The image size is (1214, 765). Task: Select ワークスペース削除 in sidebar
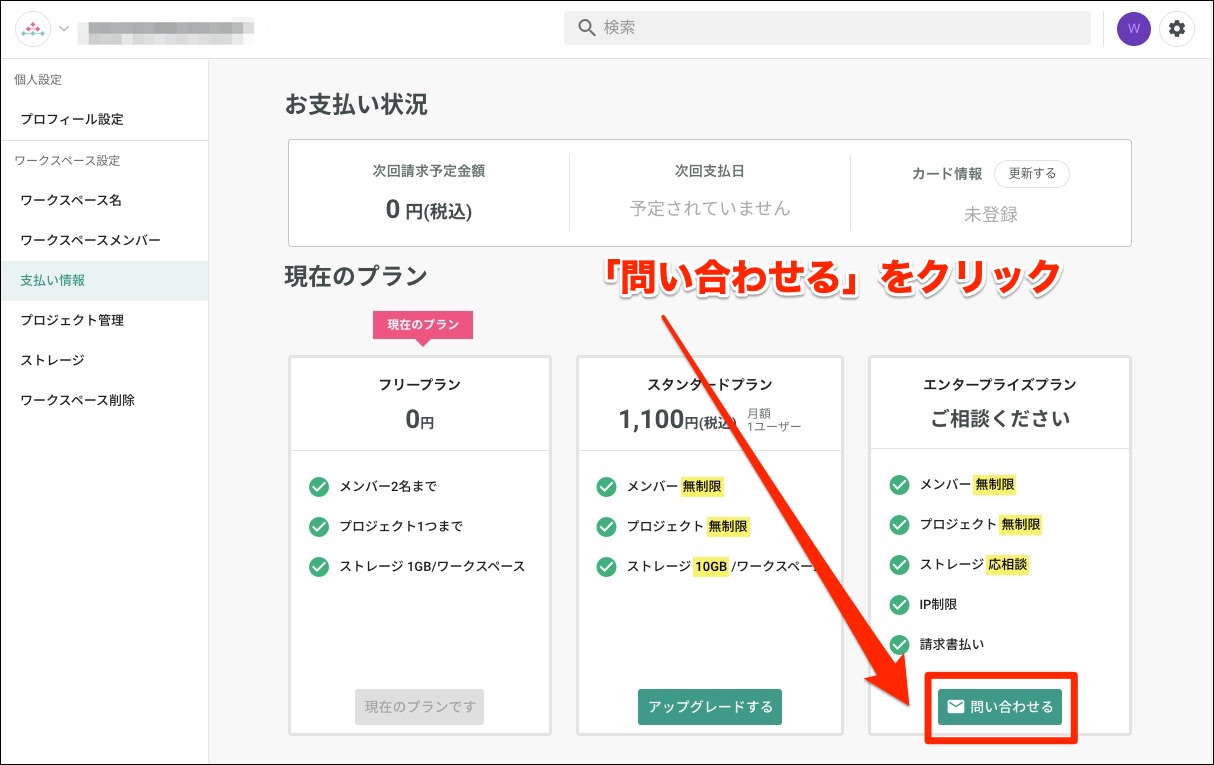click(x=77, y=400)
